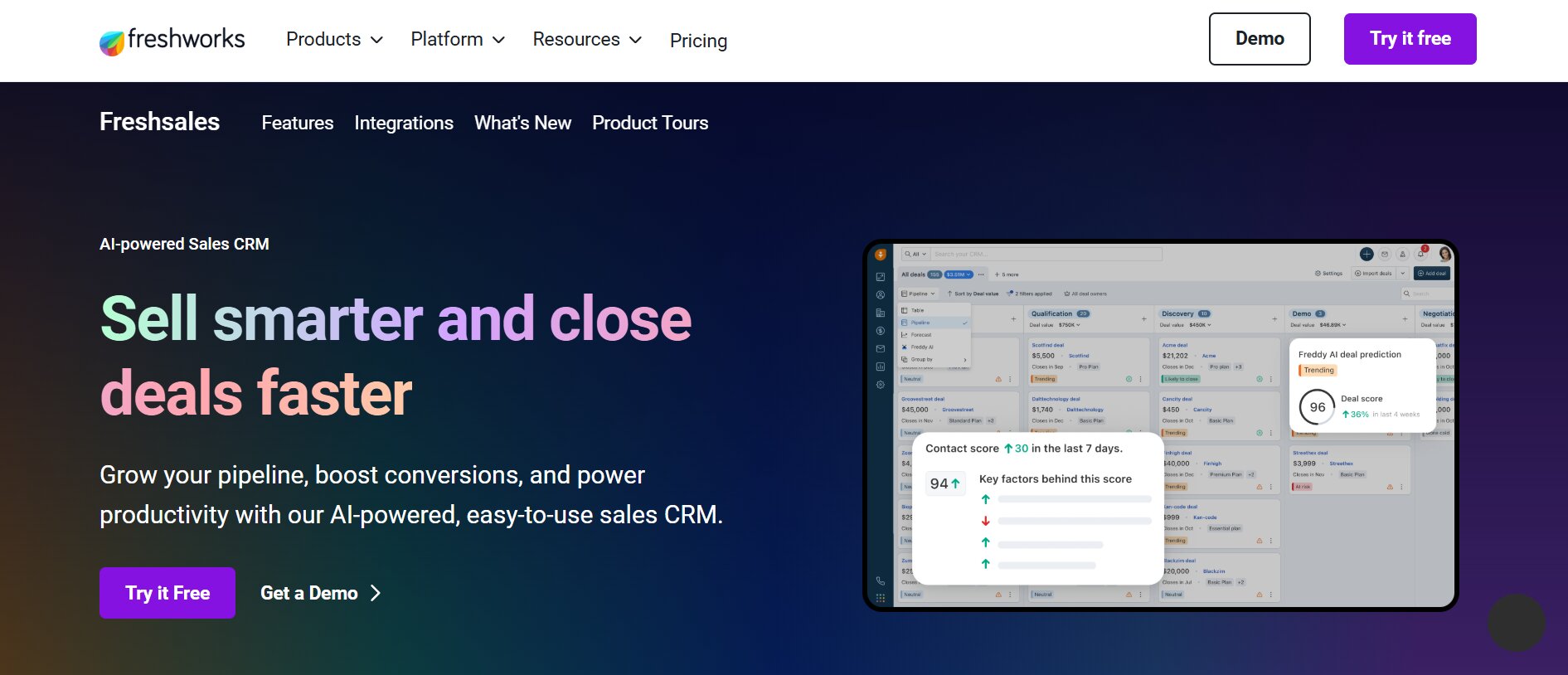
Task: Click the Try it free header button
Action: click(1410, 39)
